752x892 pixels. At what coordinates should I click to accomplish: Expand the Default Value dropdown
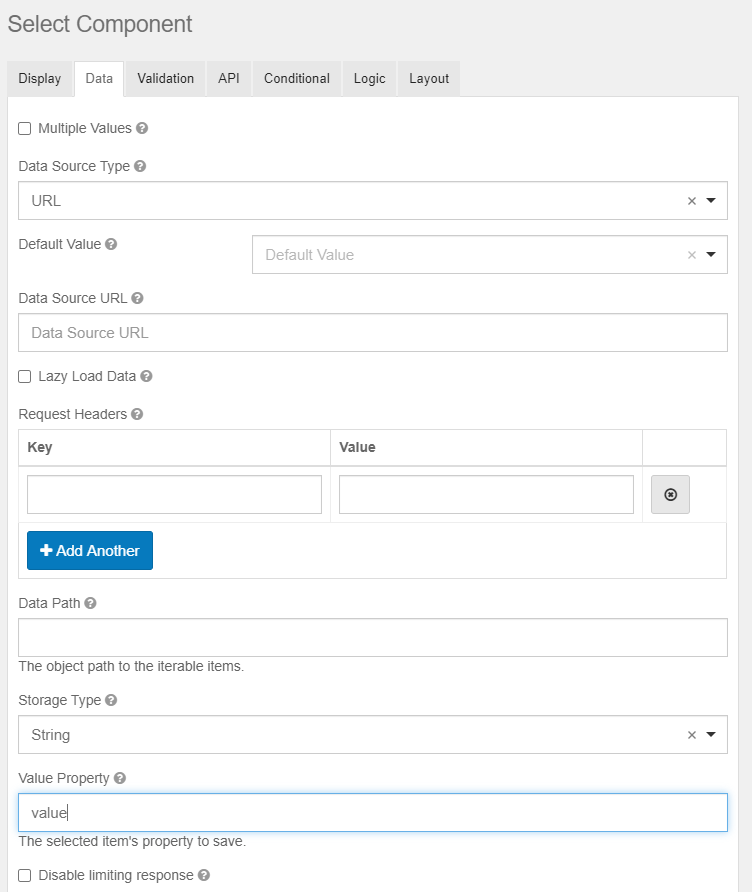(x=711, y=254)
